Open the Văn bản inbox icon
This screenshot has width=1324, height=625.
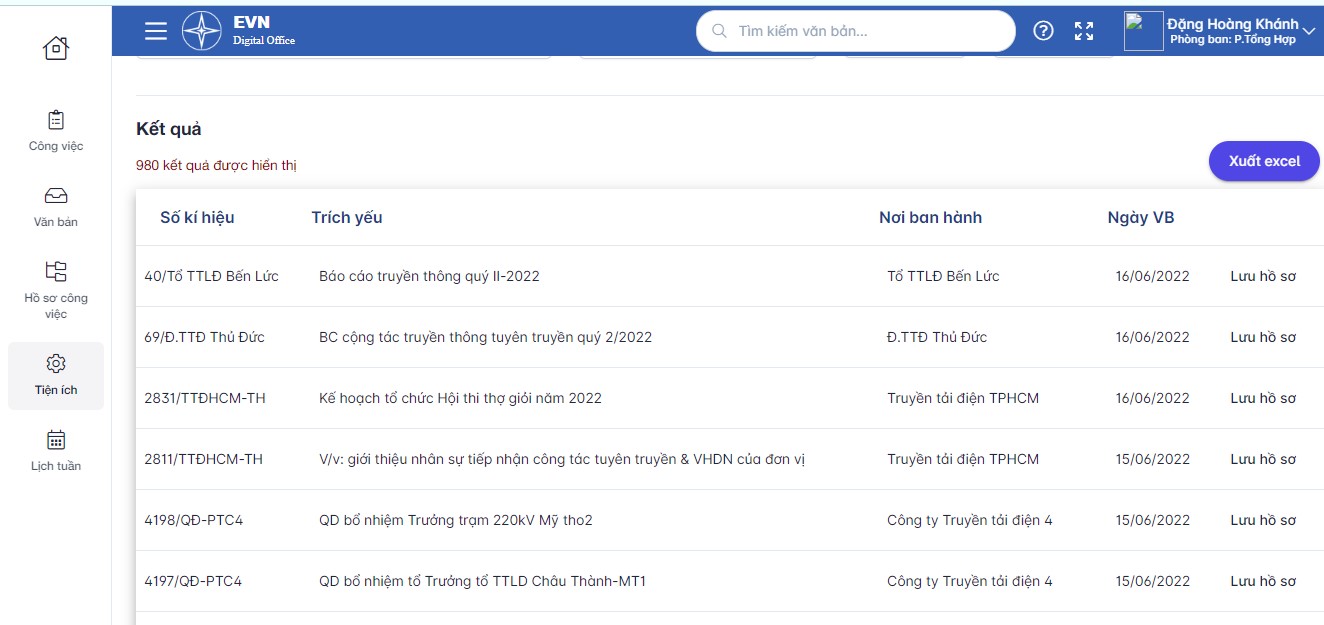56,196
